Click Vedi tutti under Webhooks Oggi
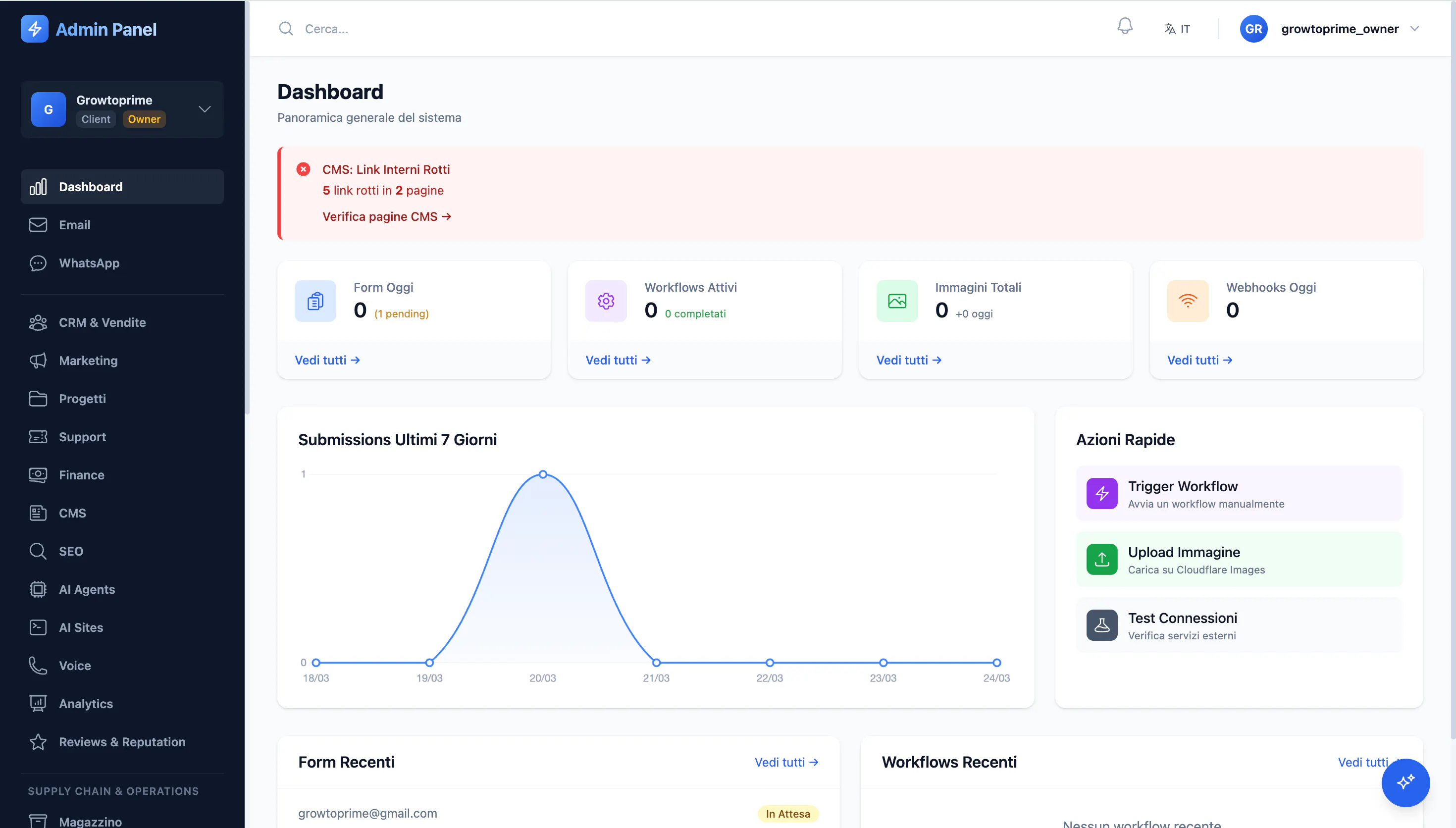Screen dimensions: 1456x828 click(1199, 360)
